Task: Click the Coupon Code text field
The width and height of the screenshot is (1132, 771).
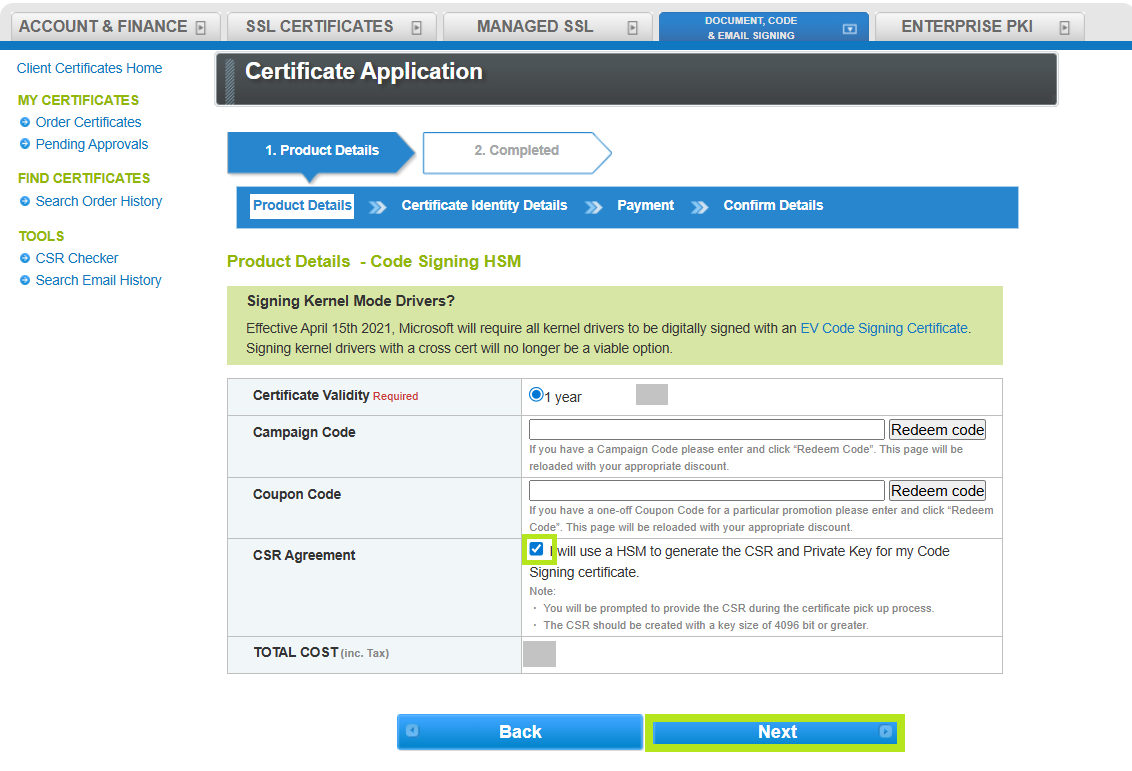Action: pyautogui.click(x=706, y=491)
